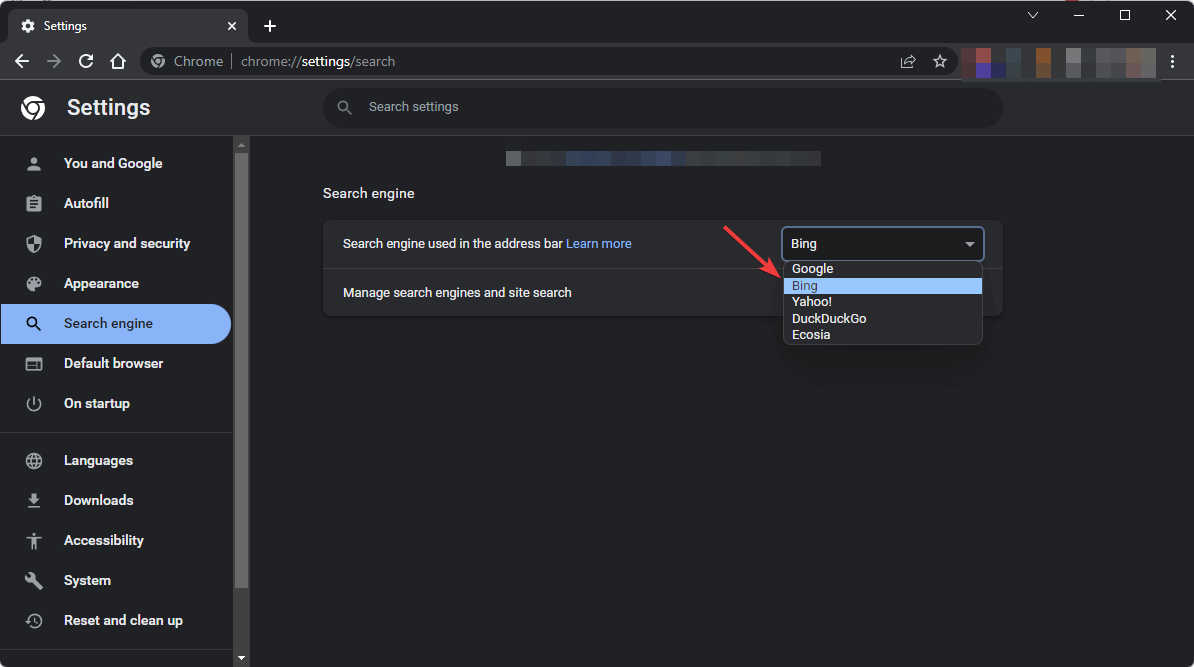Share this page via share icon
Image resolution: width=1194 pixels, height=667 pixels.
pyautogui.click(x=908, y=62)
